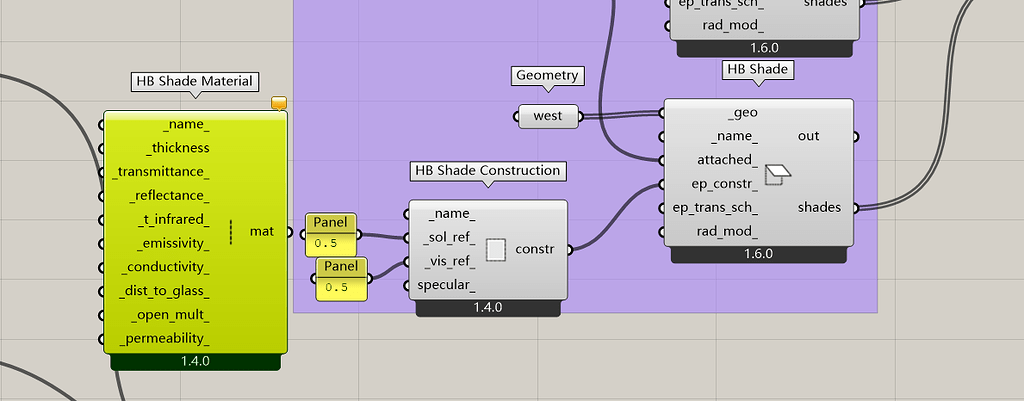The image size is (1024, 401).
Task: Click the _permeability_ input parameter
Action: pyautogui.click(x=164, y=340)
